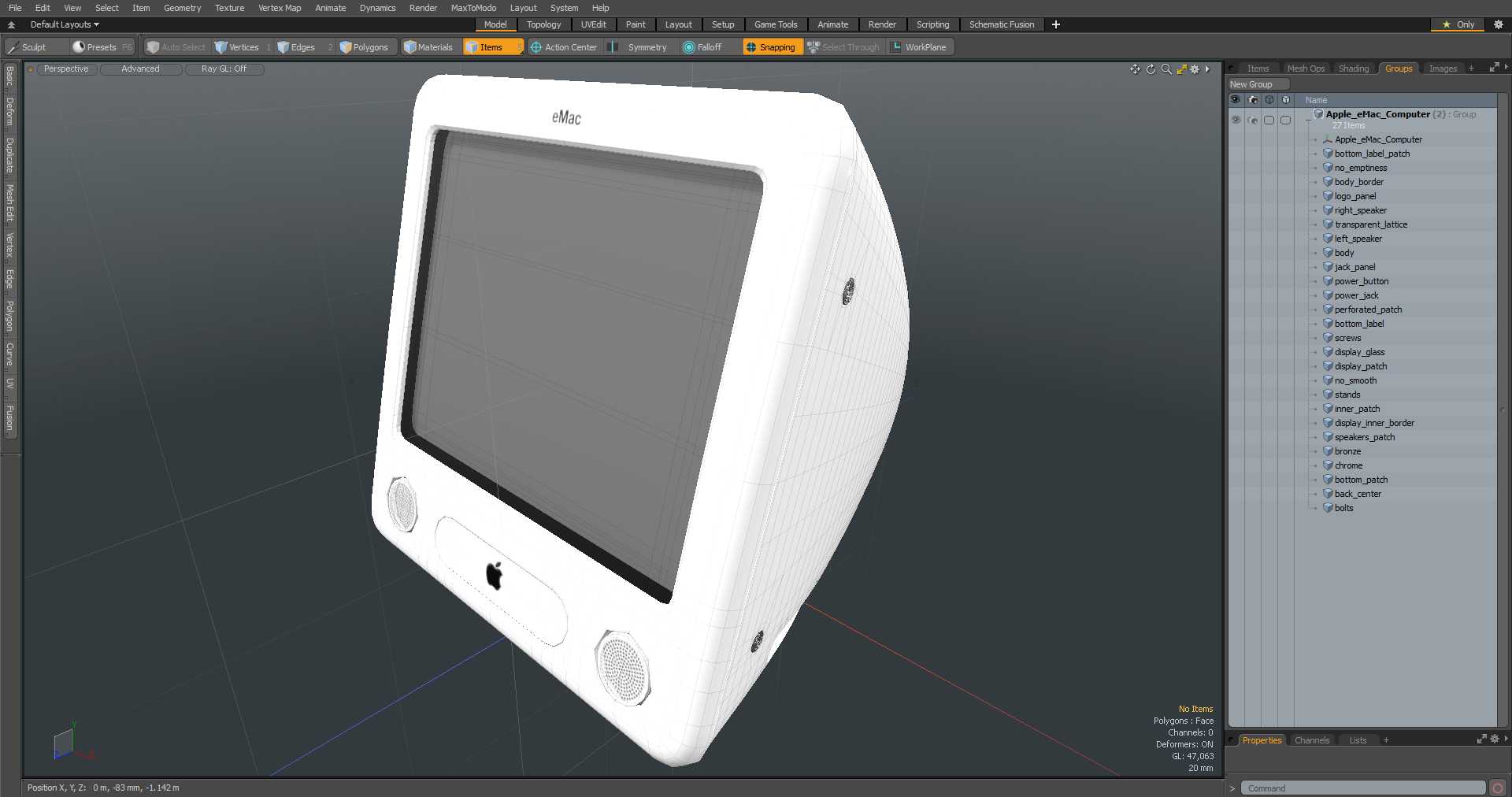Screen dimensions: 1512x797
Task: Open the MaxToModo menu
Action: (x=473, y=8)
